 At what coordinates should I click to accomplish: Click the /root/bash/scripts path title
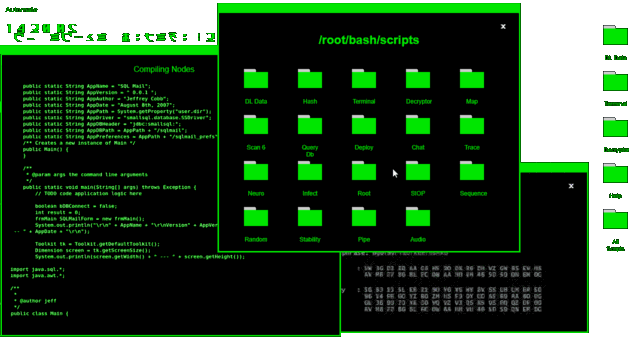[x=369, y=40]
